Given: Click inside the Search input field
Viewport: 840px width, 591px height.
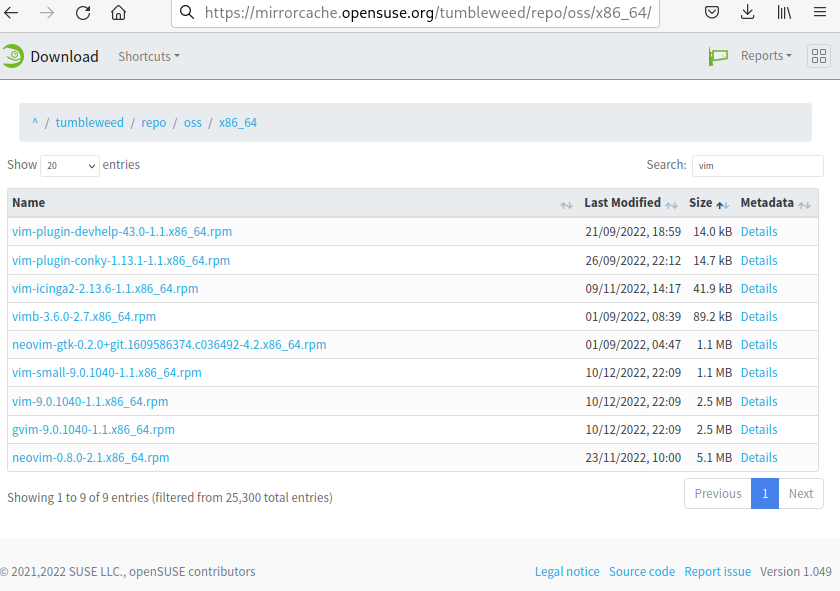Looking at the screenshot, I should point(758,165).
